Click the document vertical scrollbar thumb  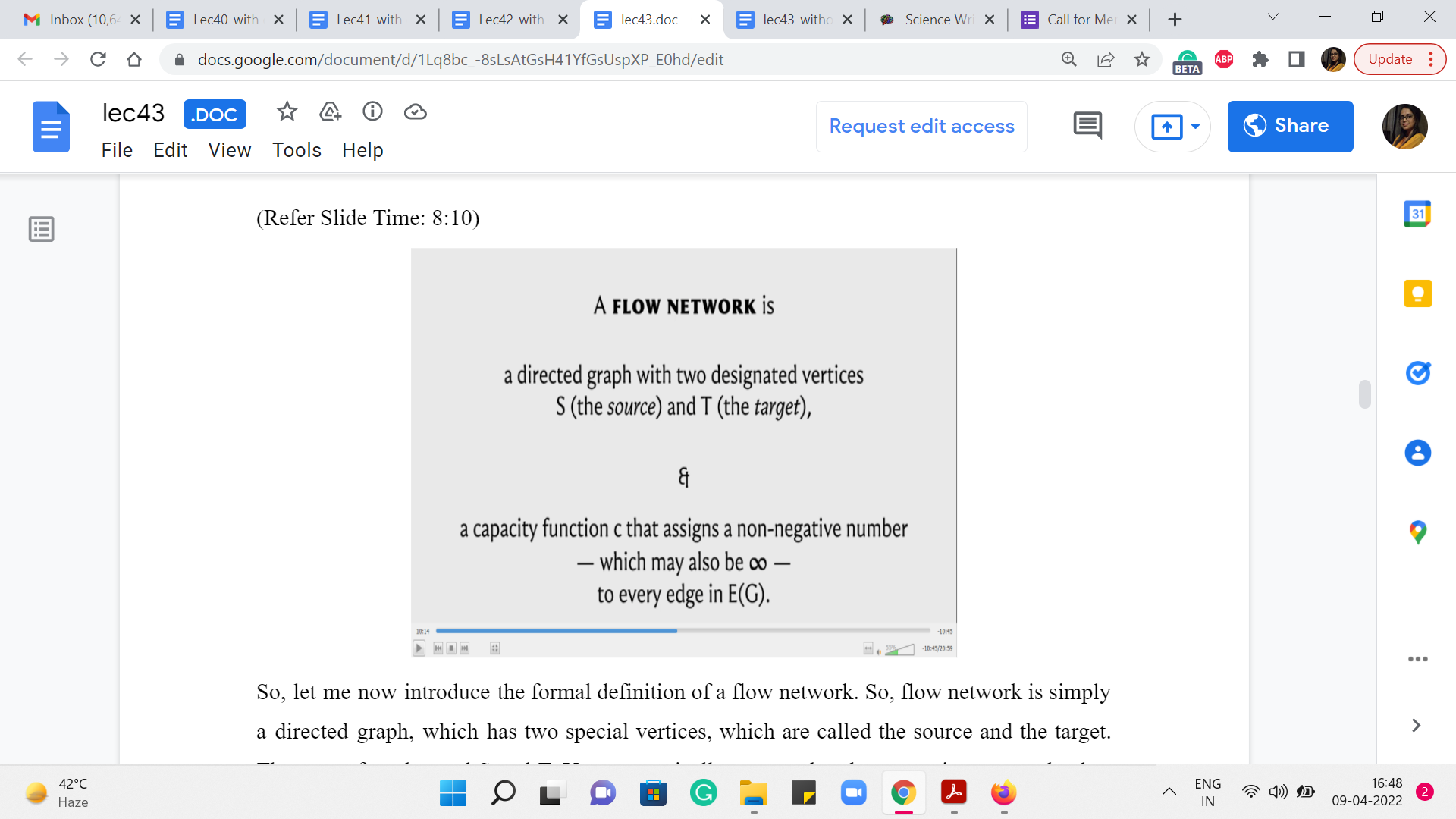point(1364,394)
